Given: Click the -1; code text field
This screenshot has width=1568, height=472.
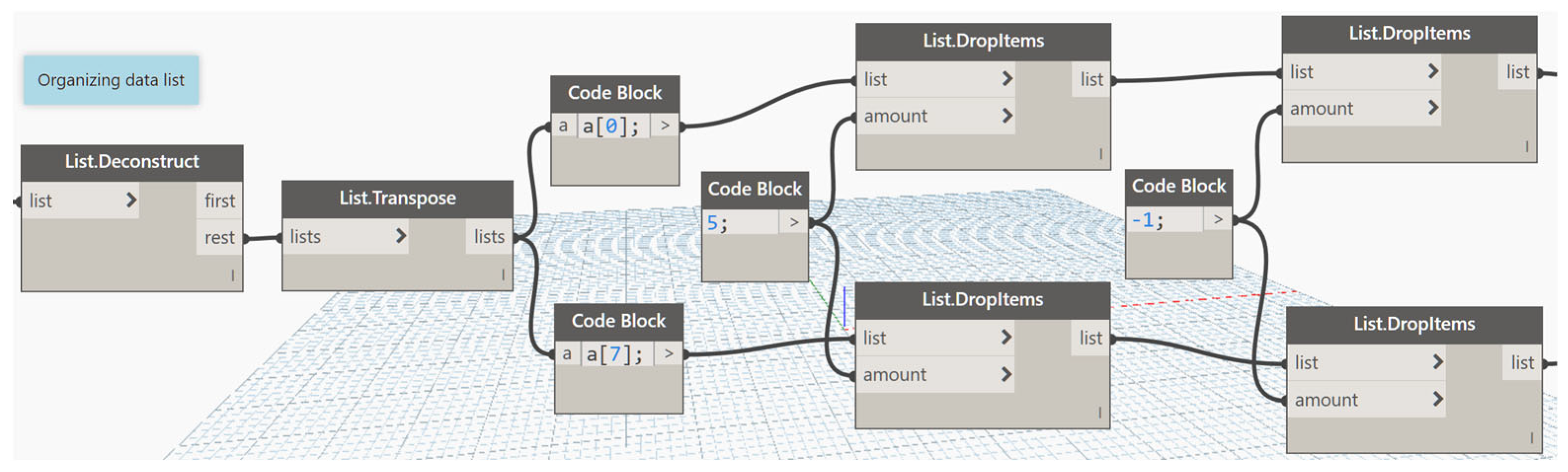Looking at the screenshot, I should click(x=1164, y=219).
